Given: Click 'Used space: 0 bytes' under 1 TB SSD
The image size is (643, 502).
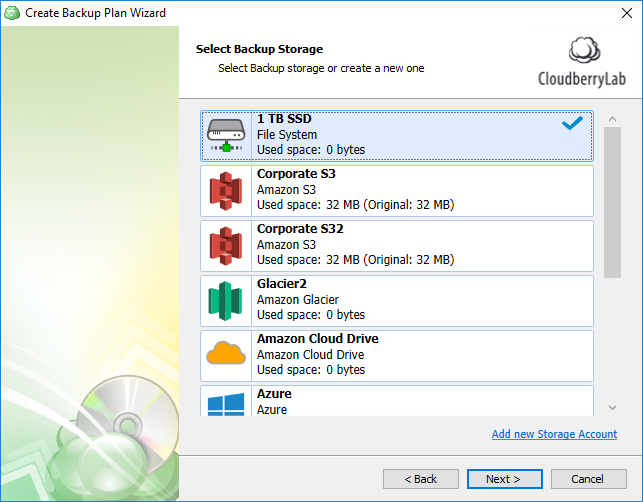Looking at the screenshot, I should (x=311, y=150).
